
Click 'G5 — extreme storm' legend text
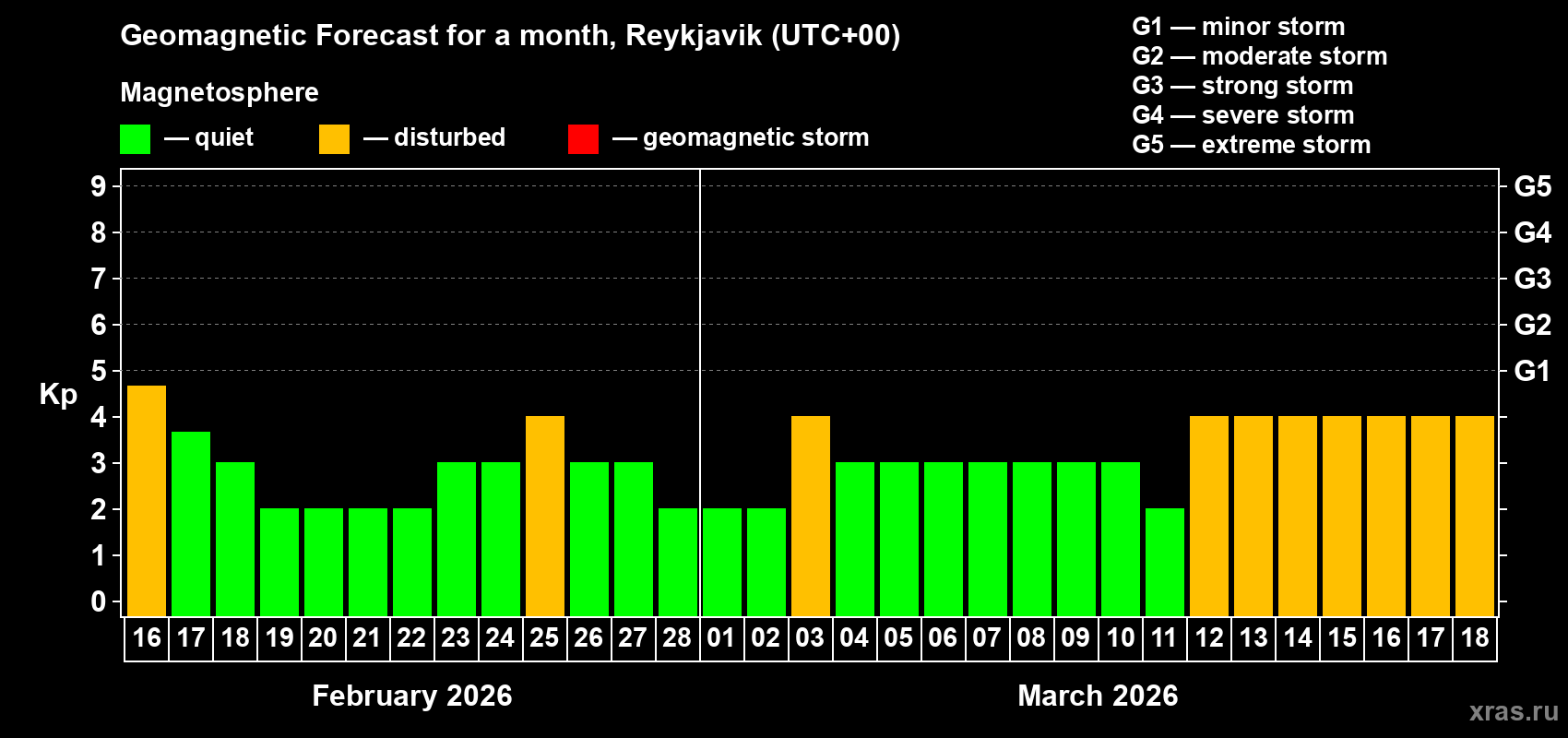coord(1251,145)
